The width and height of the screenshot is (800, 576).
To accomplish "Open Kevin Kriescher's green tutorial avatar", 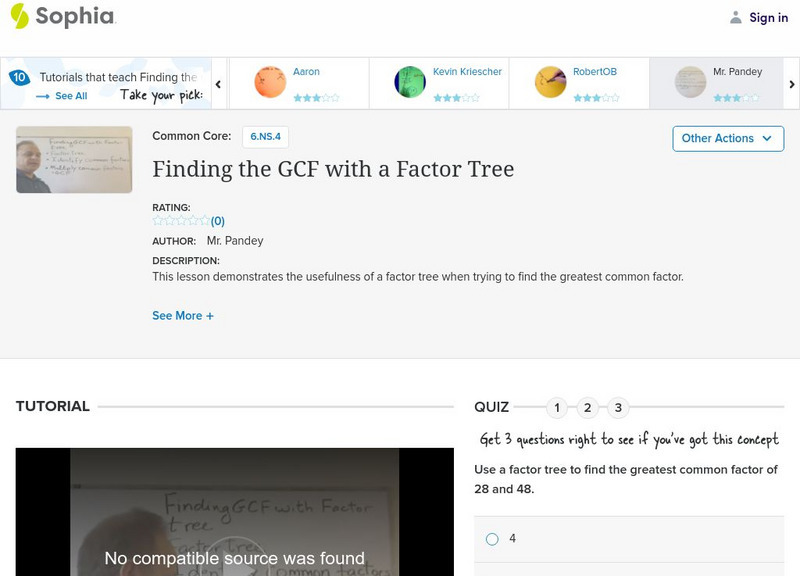I will point(410,82).
